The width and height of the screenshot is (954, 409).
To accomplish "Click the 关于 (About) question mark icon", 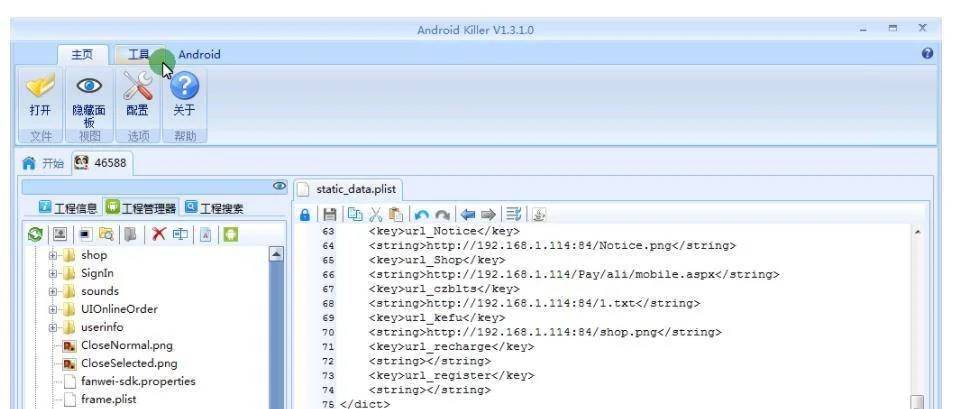I will [x=183, y=91].
